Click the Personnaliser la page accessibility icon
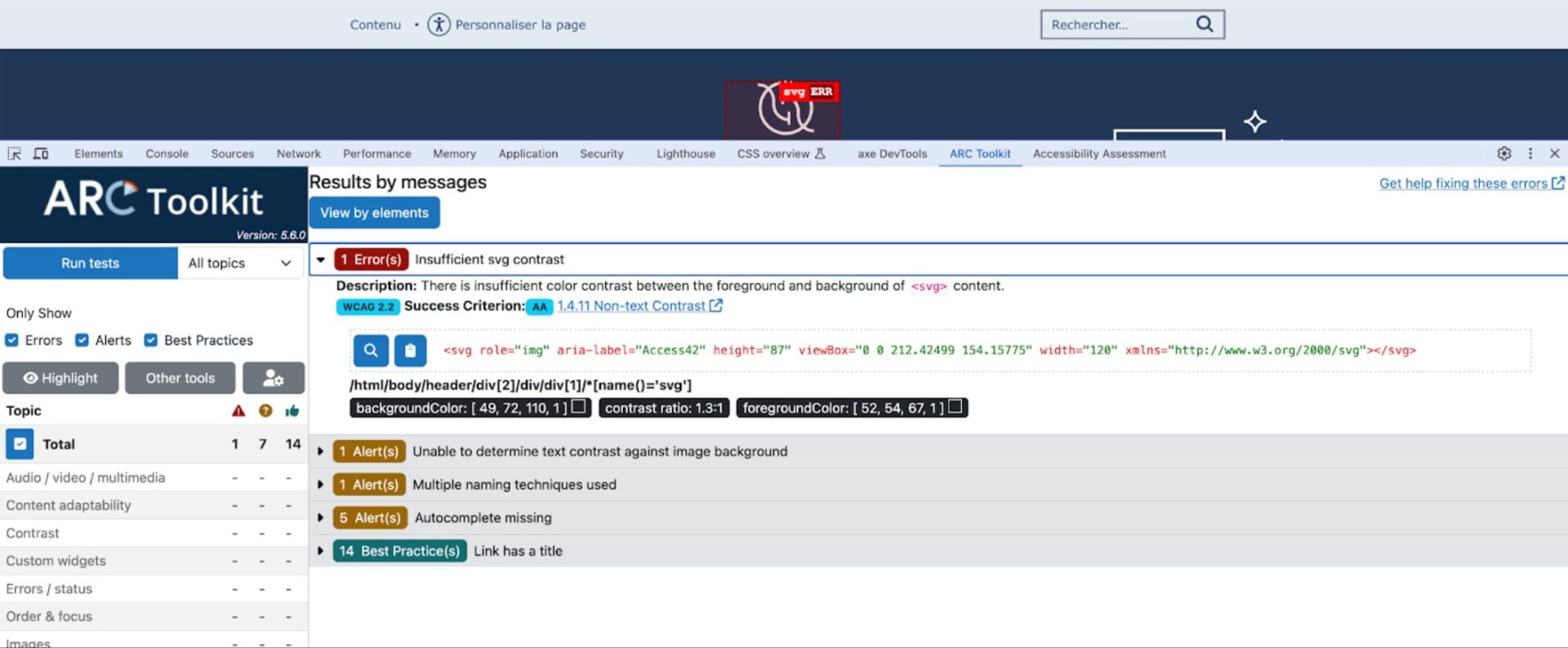The height and width of the screenshot is (648, 1568). pyautogui.click(x=439, y=24)
